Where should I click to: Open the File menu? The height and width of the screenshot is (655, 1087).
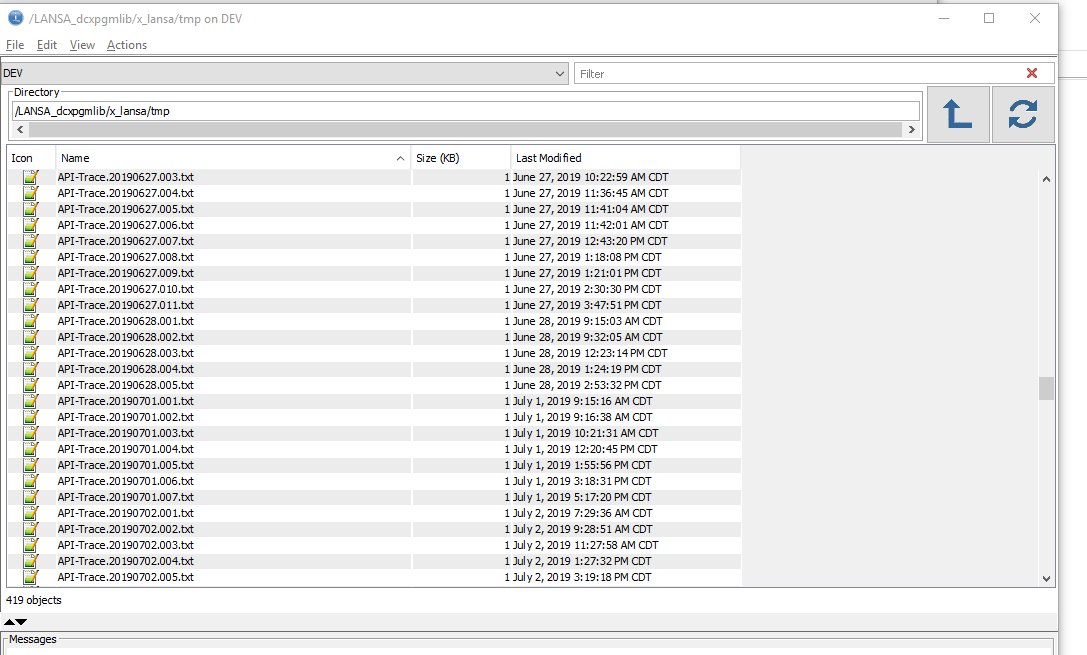pyautogui.click(x=15, y=45)
